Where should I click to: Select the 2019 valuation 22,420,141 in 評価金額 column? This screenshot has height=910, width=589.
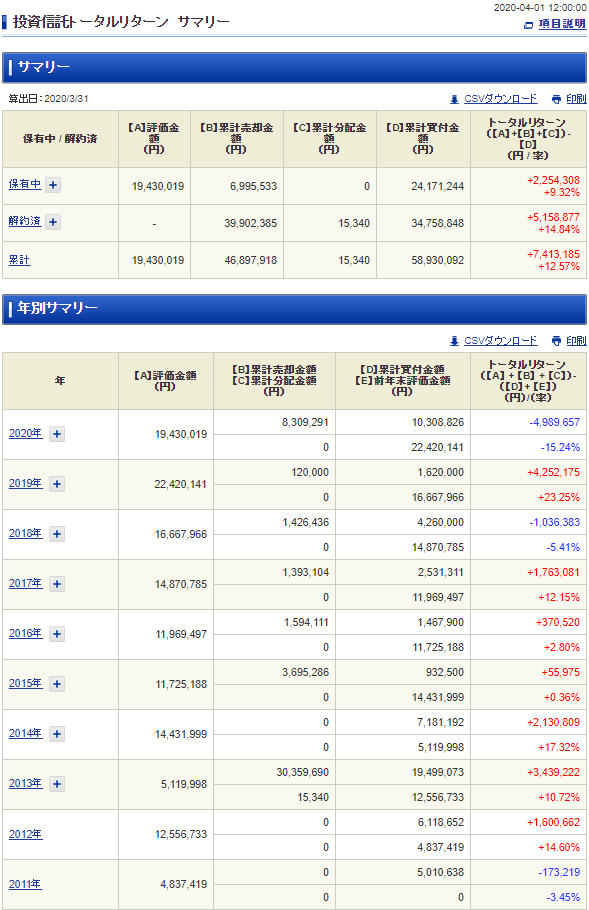tap(180, 485)
